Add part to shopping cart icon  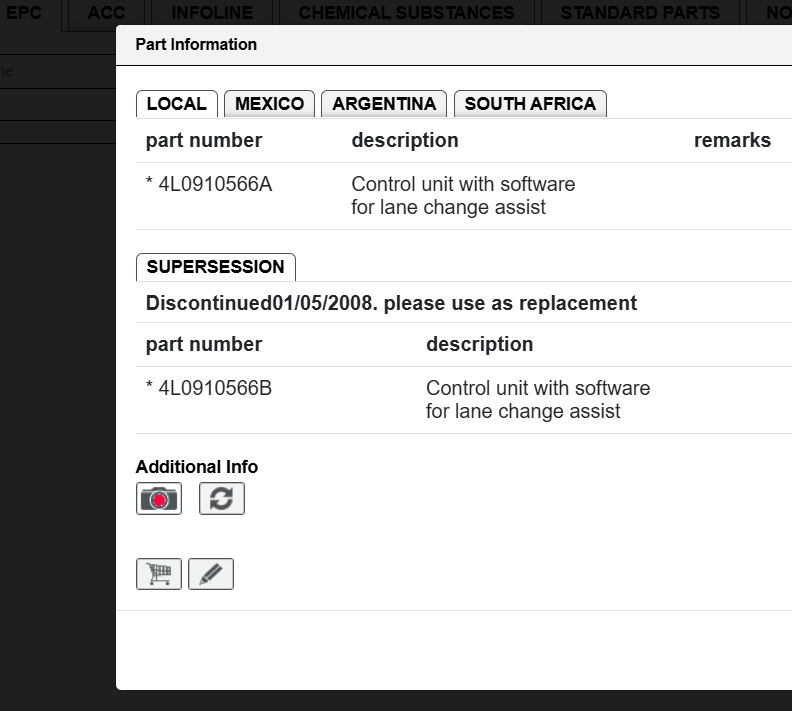coord(159,574)
